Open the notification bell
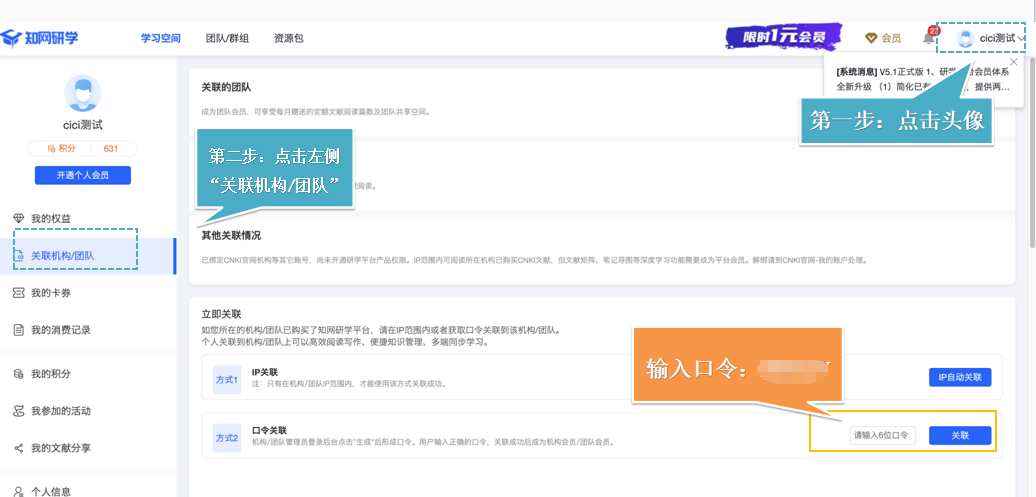 pos(929,38)
